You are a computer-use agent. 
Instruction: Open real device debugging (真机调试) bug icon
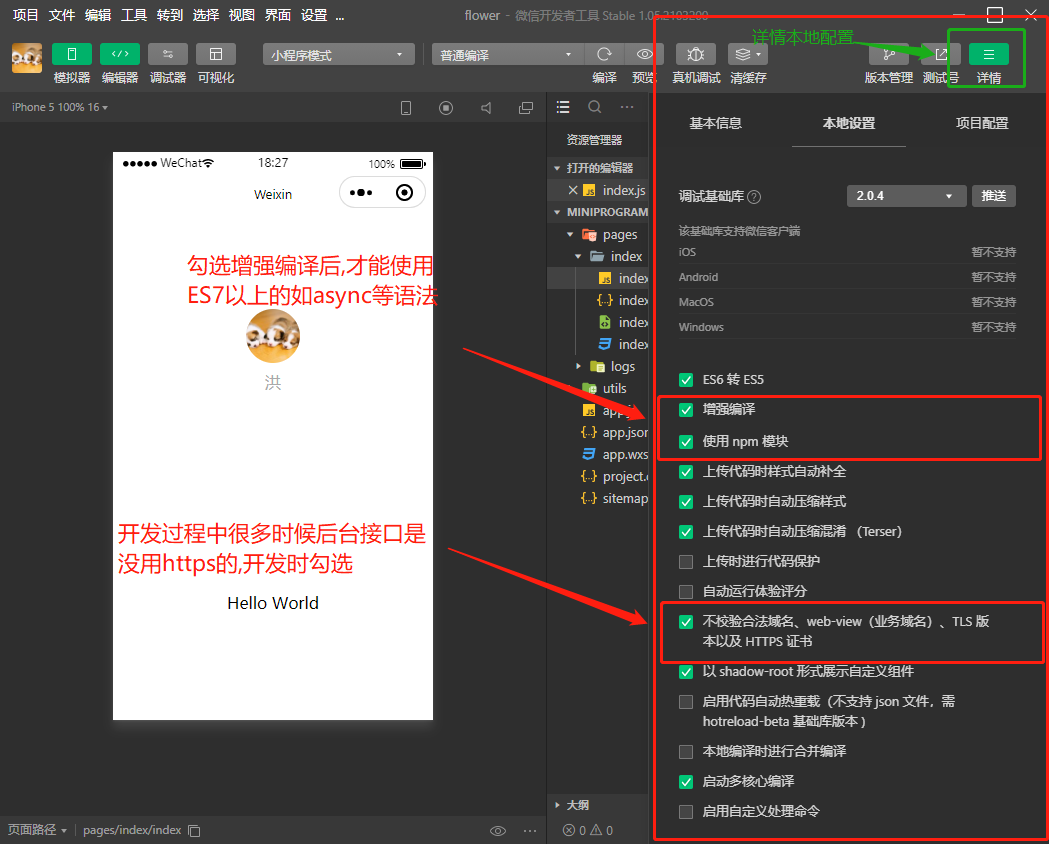coord(696,54)
